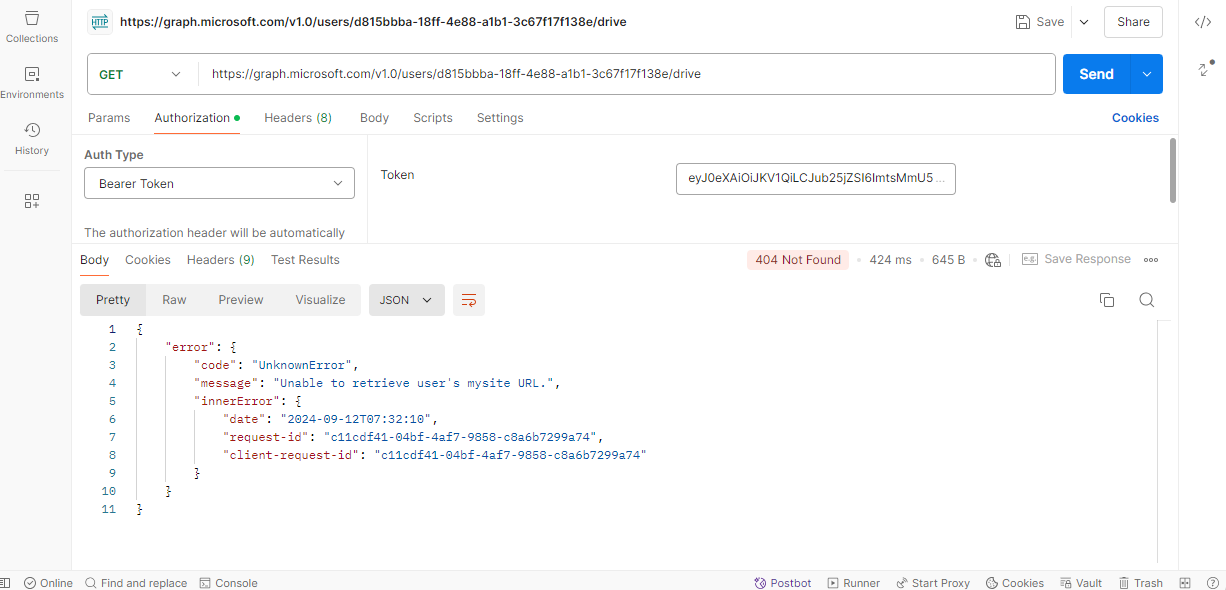The height and width of the screenshot is (590, 1226).
Task: Open the code snippet icon
Action: coord(1203,22)
